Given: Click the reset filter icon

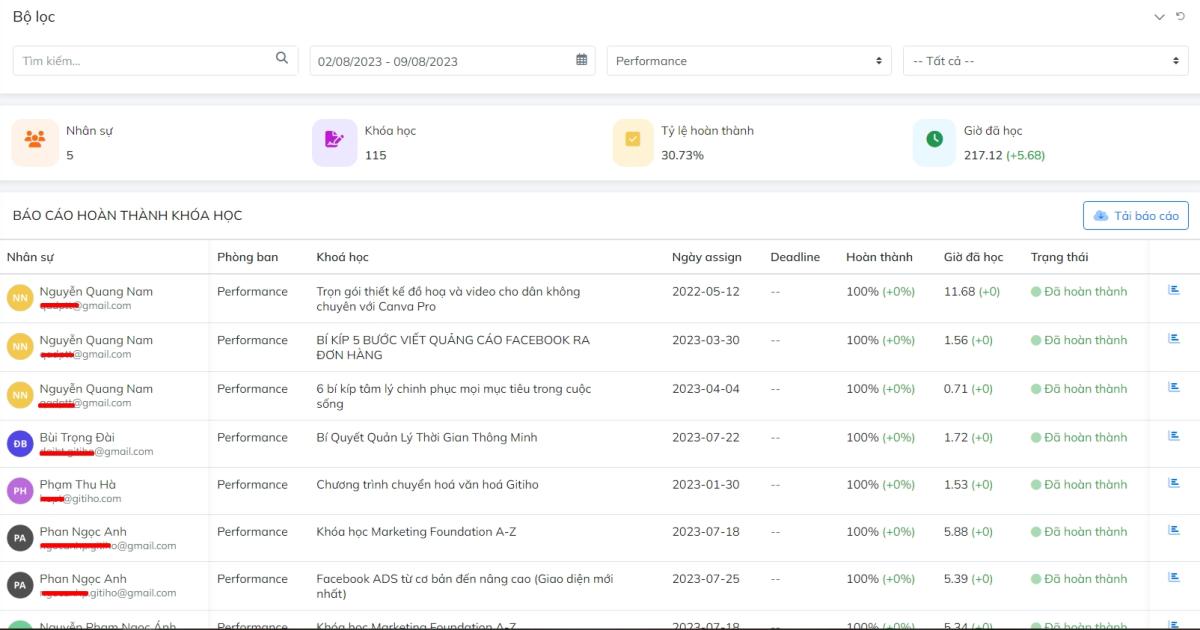Looking at the screenshot, I should 1181,17.
